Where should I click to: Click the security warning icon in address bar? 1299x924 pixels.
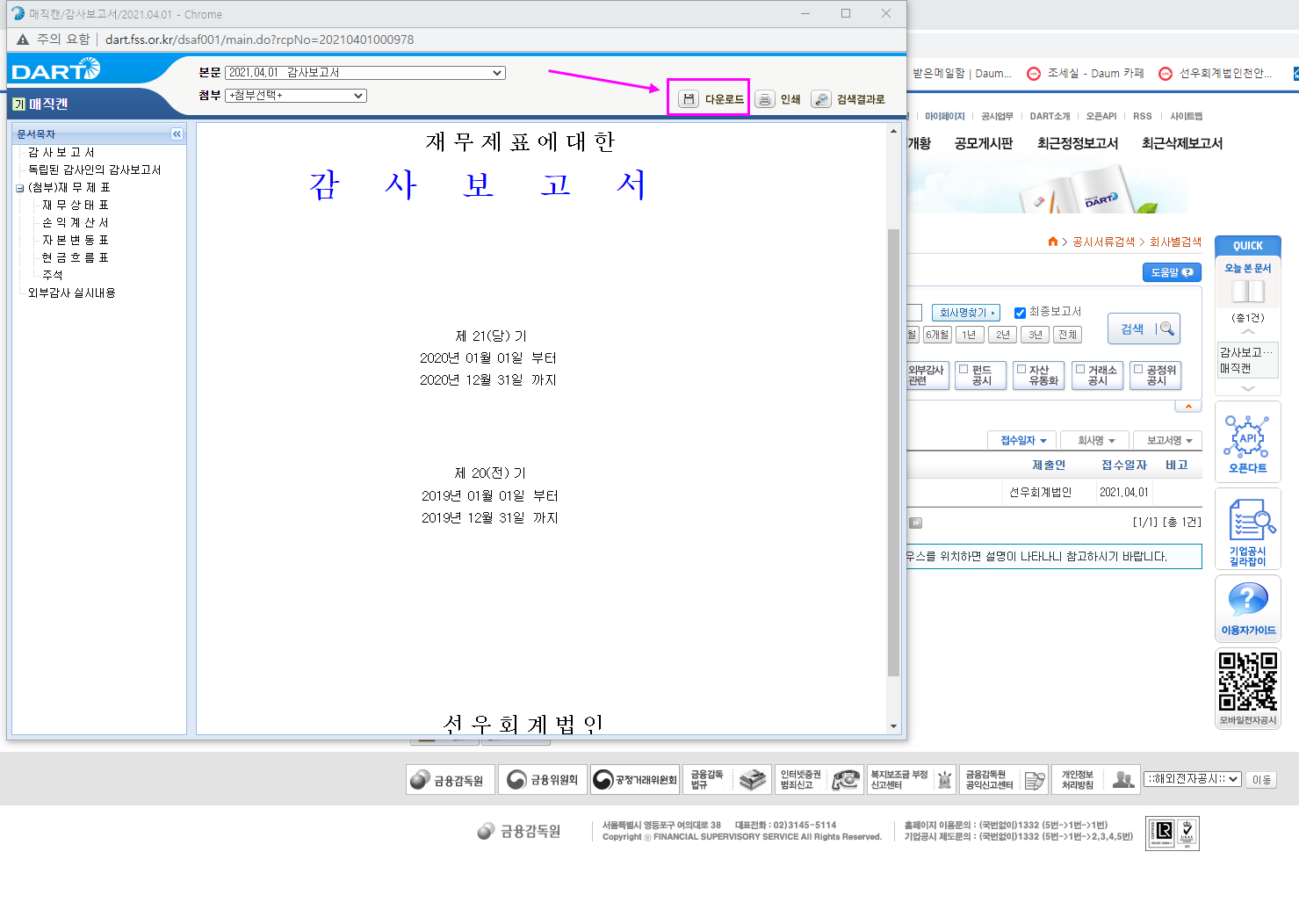[23, 40]
